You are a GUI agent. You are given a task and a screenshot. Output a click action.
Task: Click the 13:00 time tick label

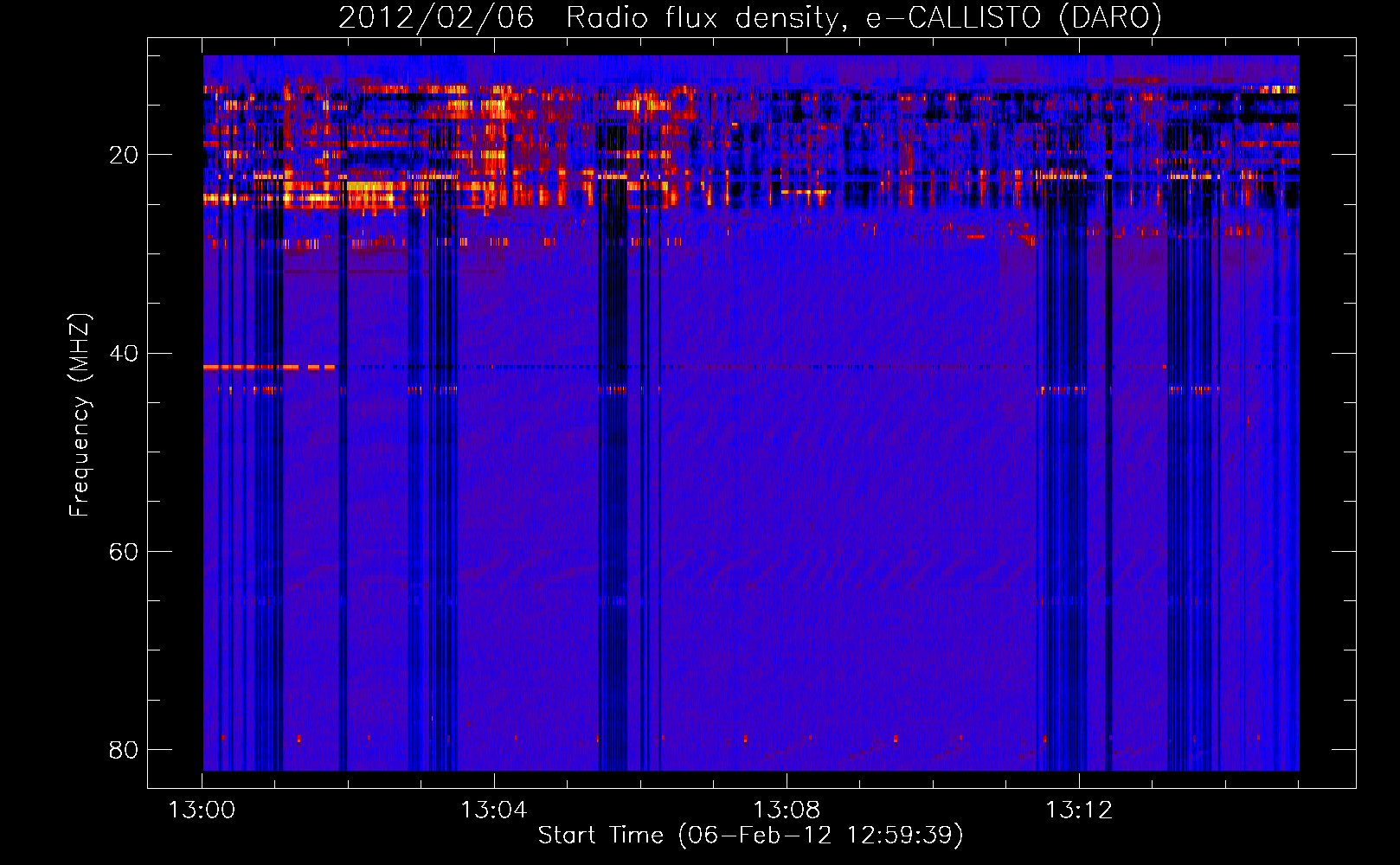pyautogui.click(x=202, y=811)
